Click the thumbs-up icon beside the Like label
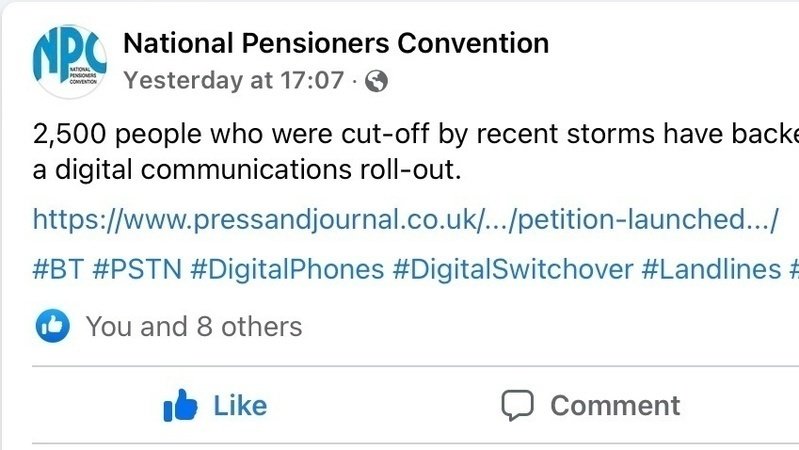 (181, 405)
